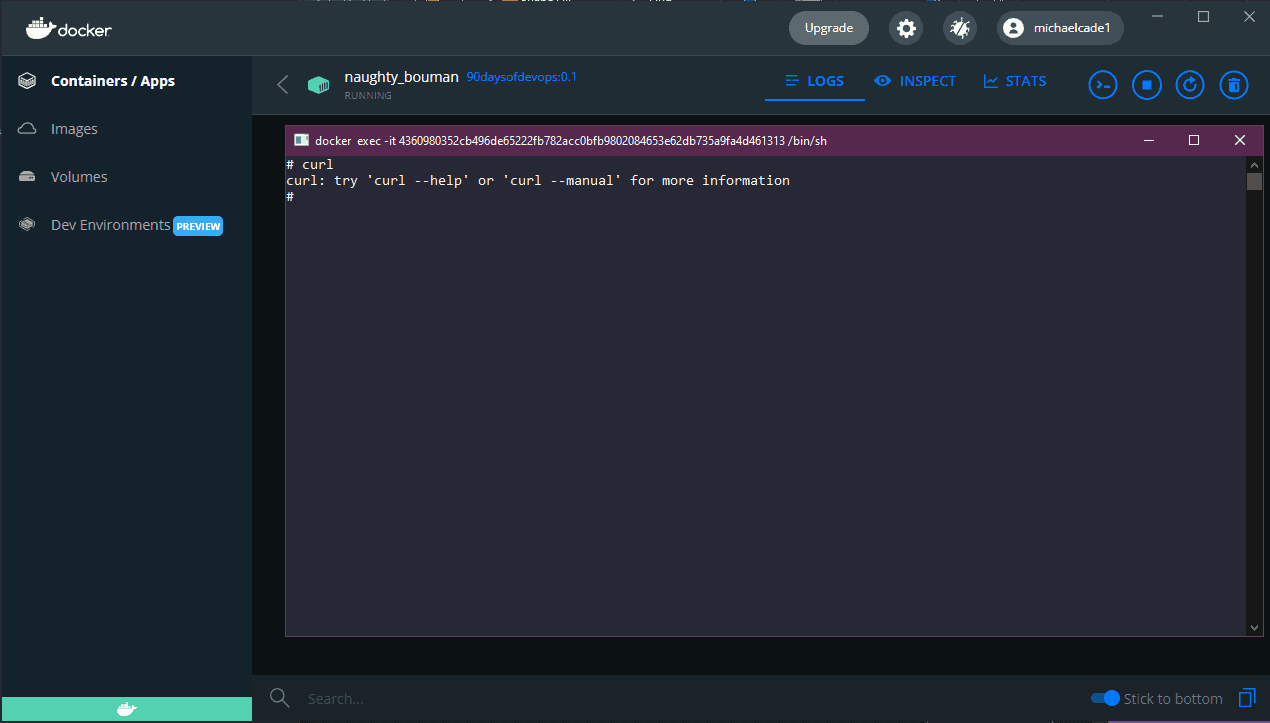Click the terminal scrollbar thumb
The height and width of the screenshot is (723, 1270).
[1254, 181]
